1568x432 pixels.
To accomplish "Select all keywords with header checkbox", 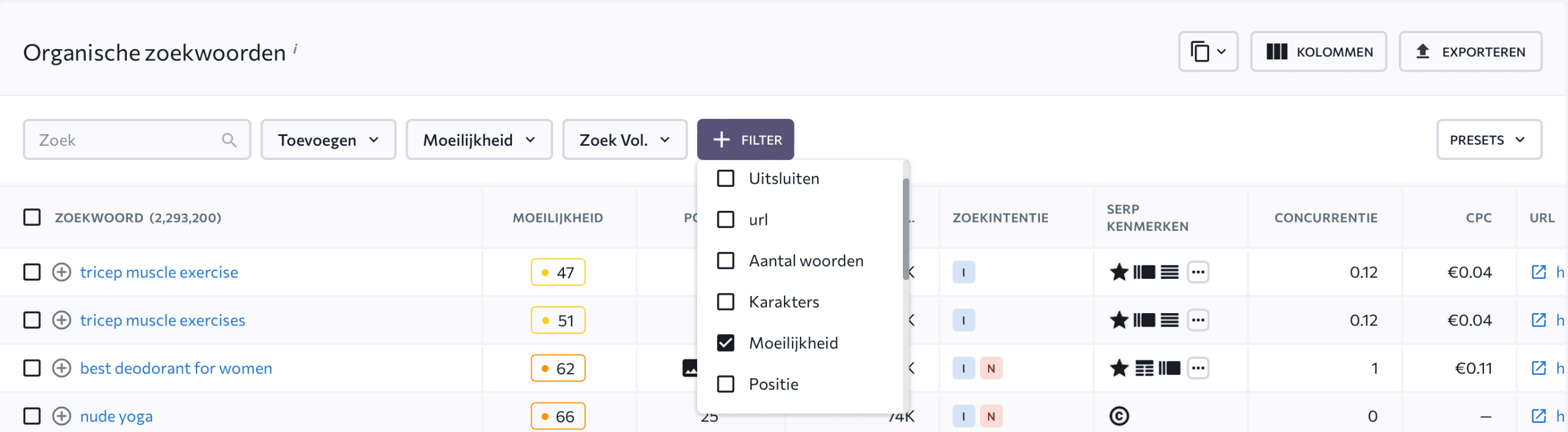I will tap(32, 218).
